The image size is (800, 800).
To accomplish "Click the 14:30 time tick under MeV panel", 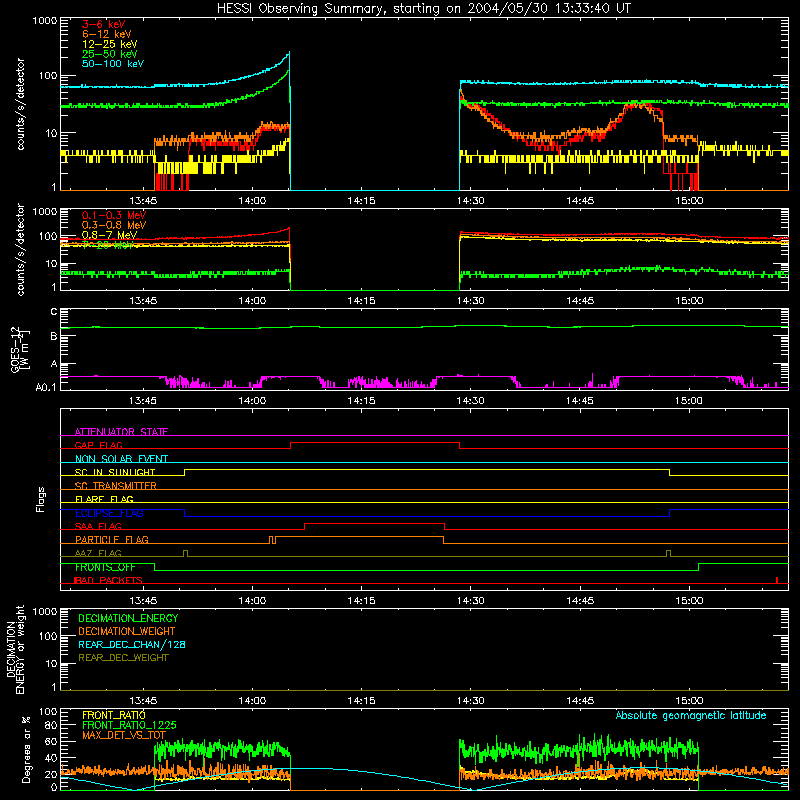I will pos(470,301).
